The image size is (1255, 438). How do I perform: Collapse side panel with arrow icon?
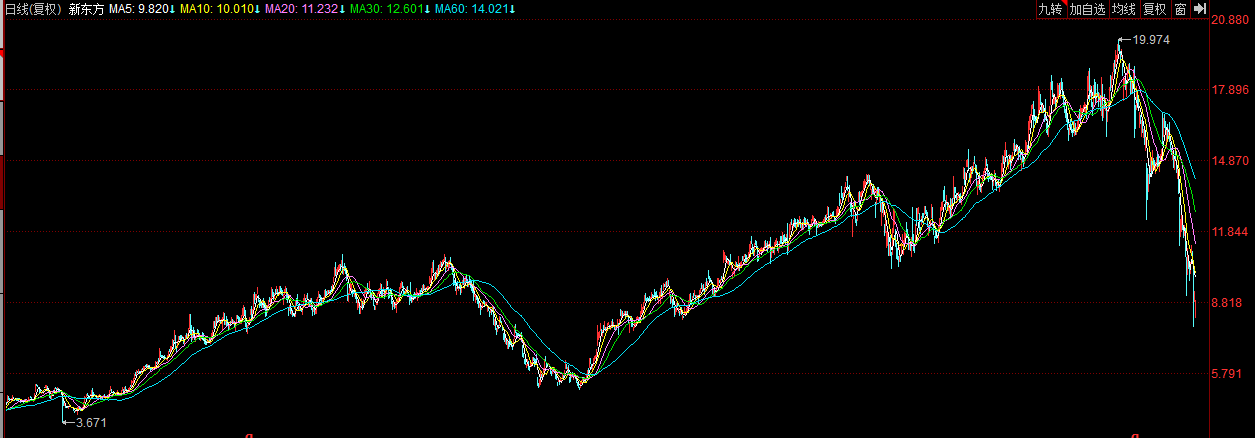tap(1200, 9)
